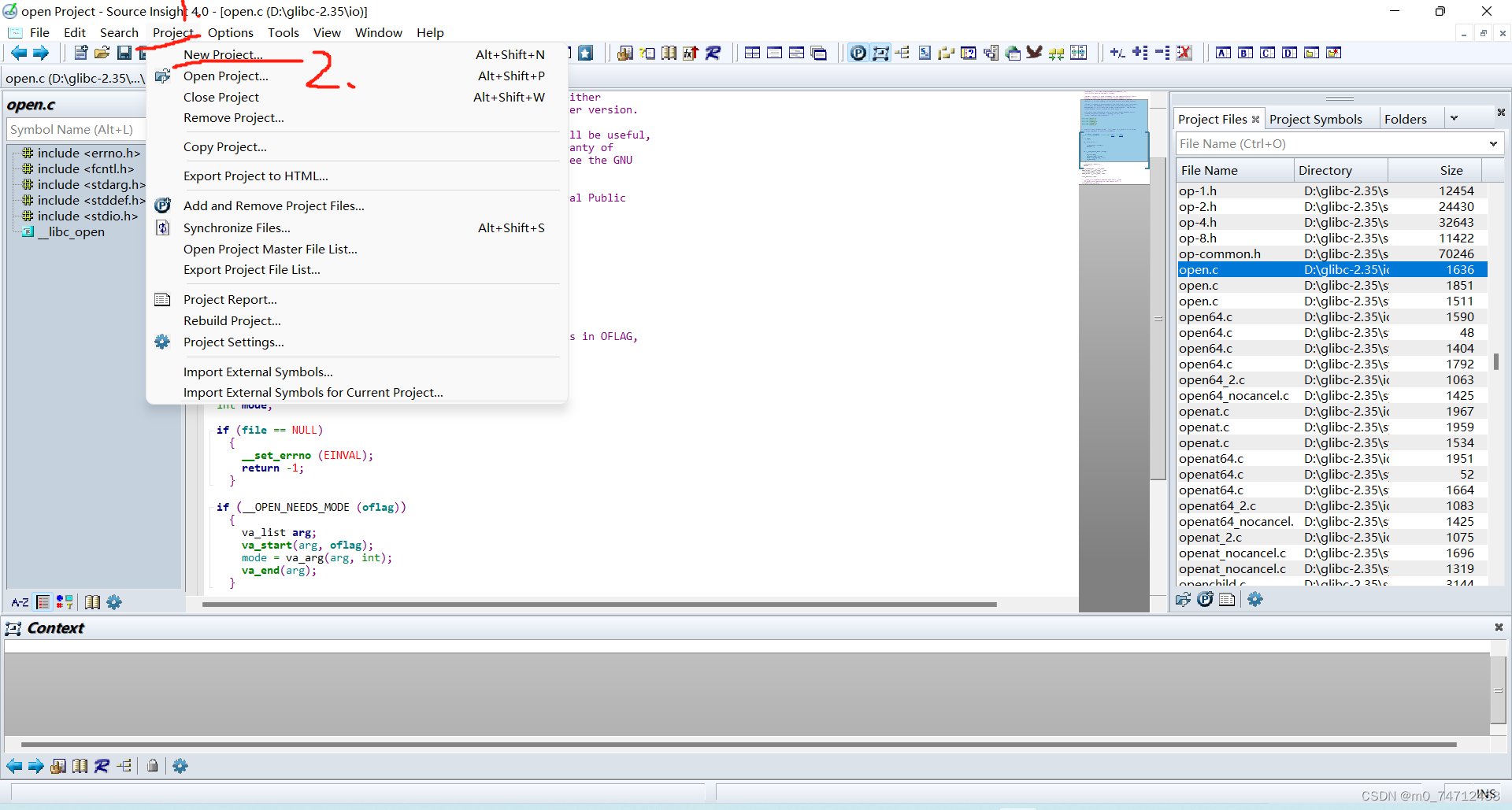Click the Cascade Windows icon
This screenshot has height=810, width=1512.
tap(819, 53)
